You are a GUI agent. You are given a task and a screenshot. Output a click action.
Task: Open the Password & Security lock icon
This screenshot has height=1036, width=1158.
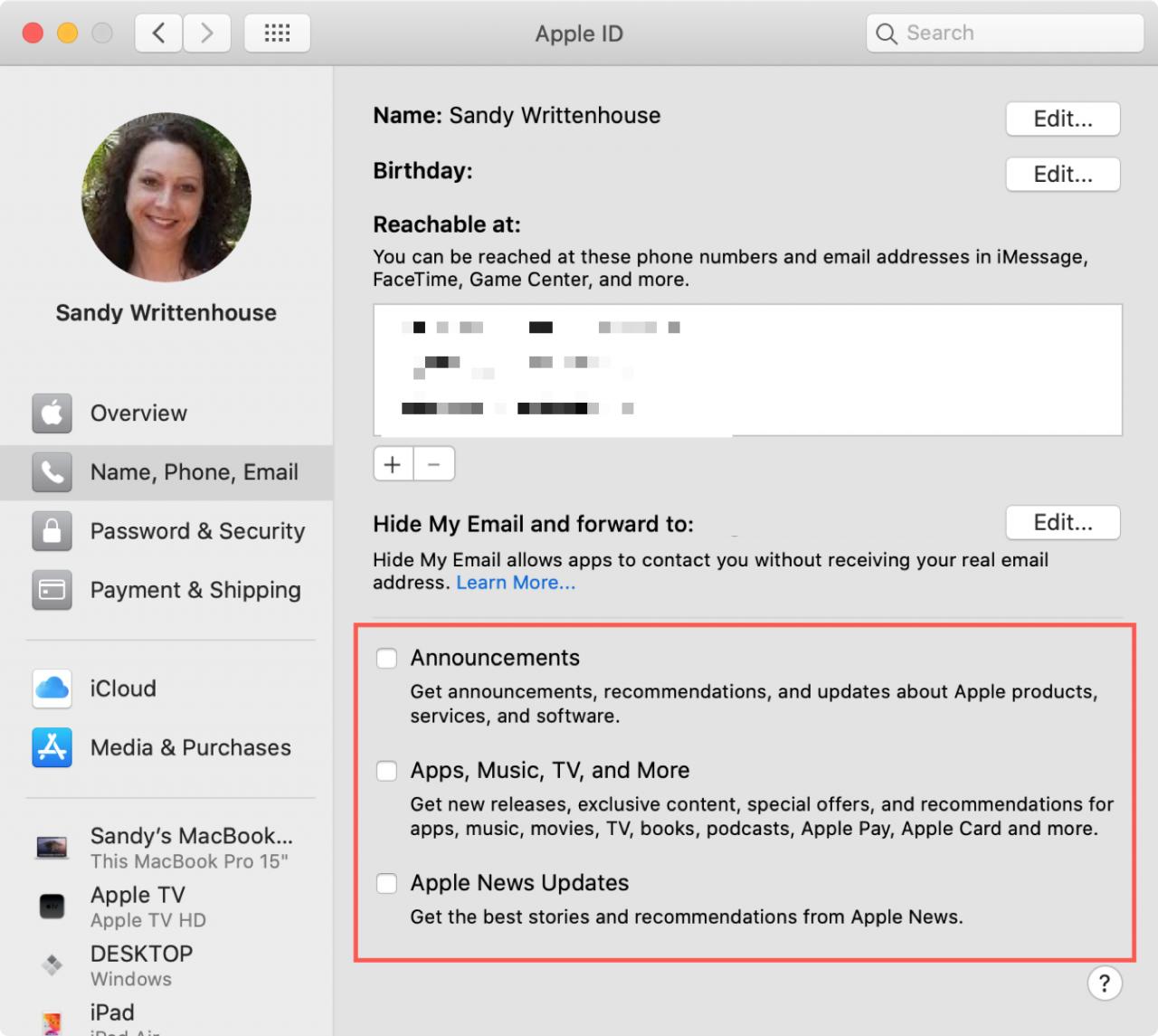click(52, 531)
